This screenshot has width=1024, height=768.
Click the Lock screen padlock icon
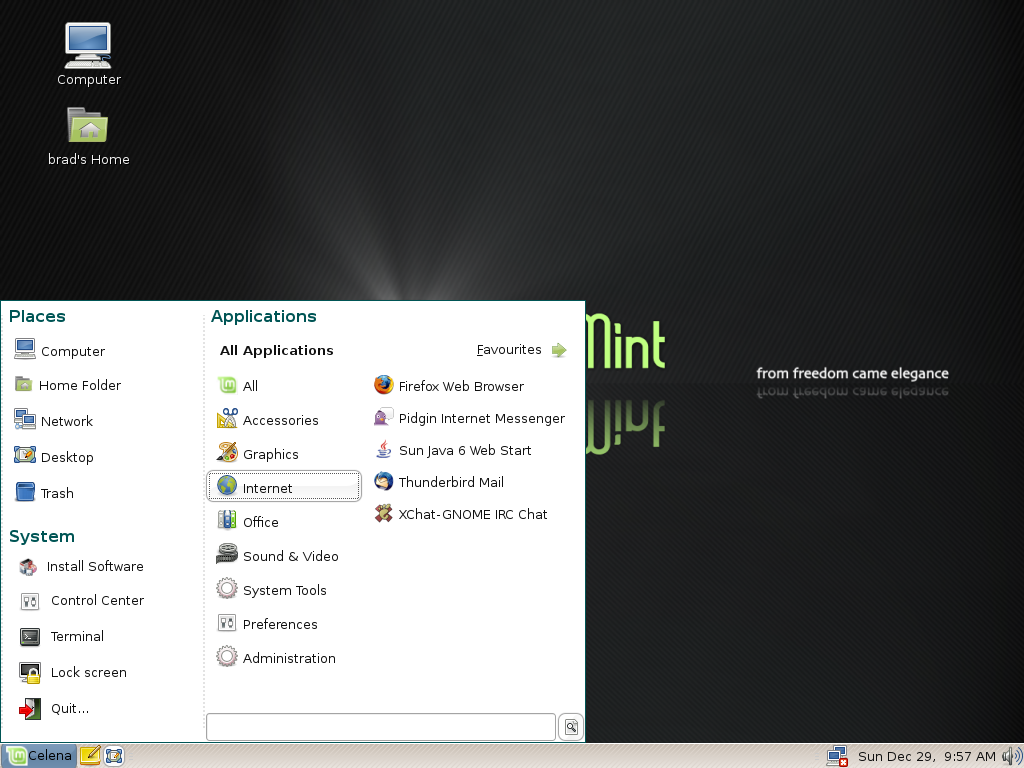[x=30, y=673]
